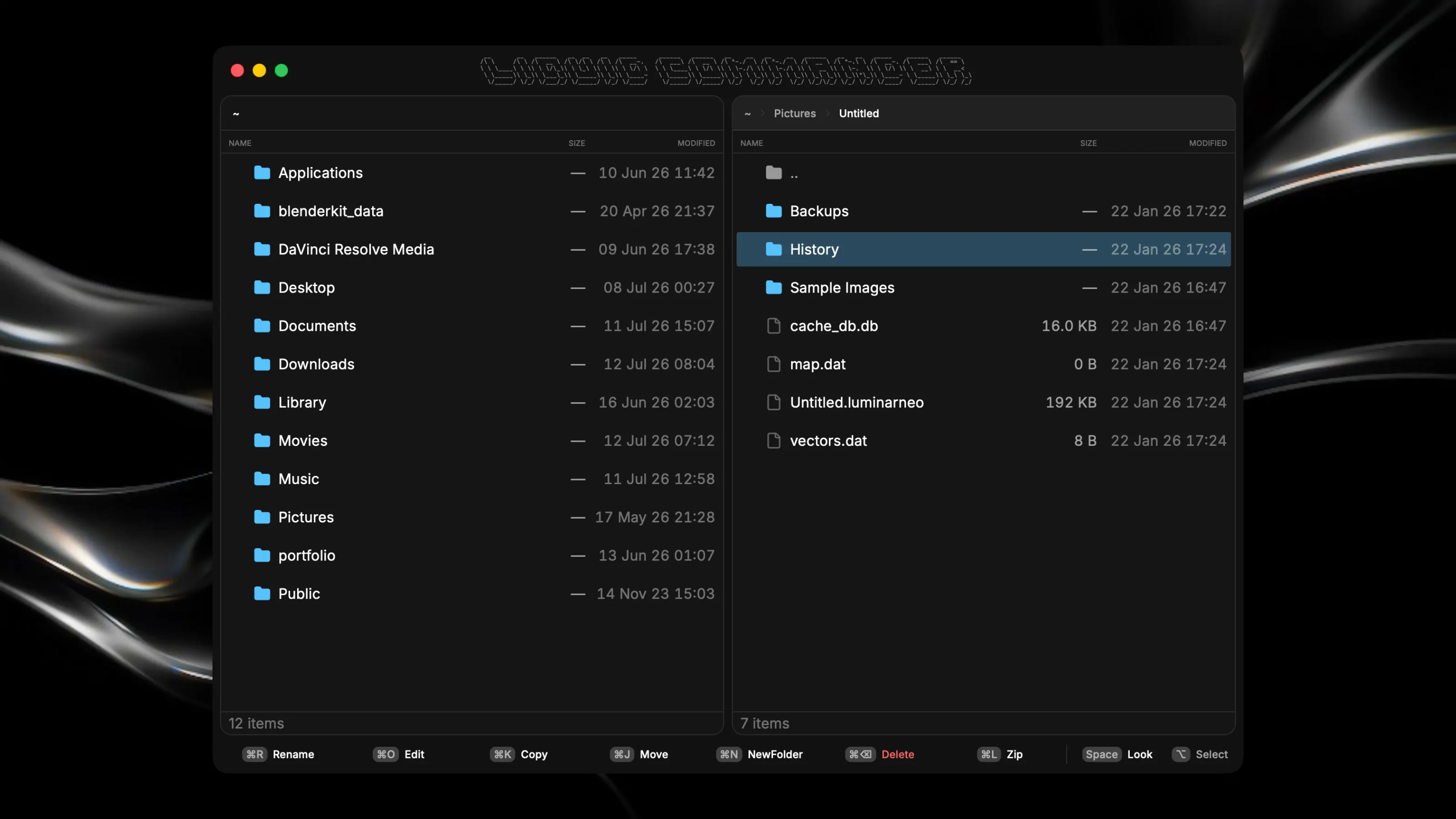The image size is (1456, 819).
Task: Sort the right pane by the MODIFIED header
Action: 1207,143
